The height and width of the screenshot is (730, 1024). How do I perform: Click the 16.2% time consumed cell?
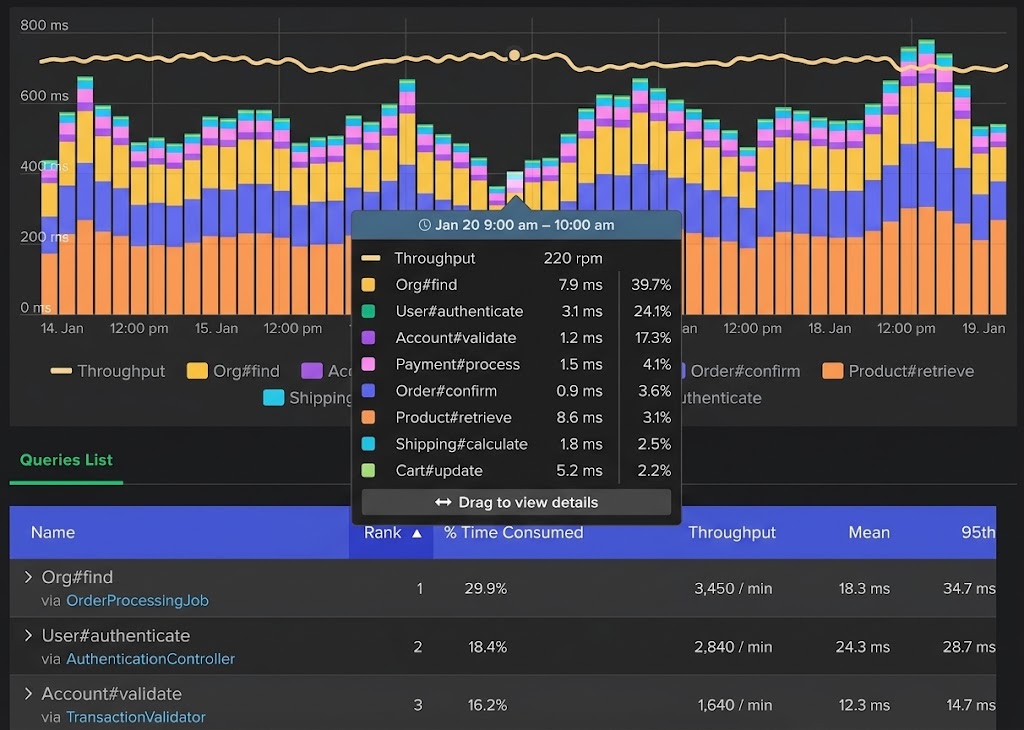487,705
